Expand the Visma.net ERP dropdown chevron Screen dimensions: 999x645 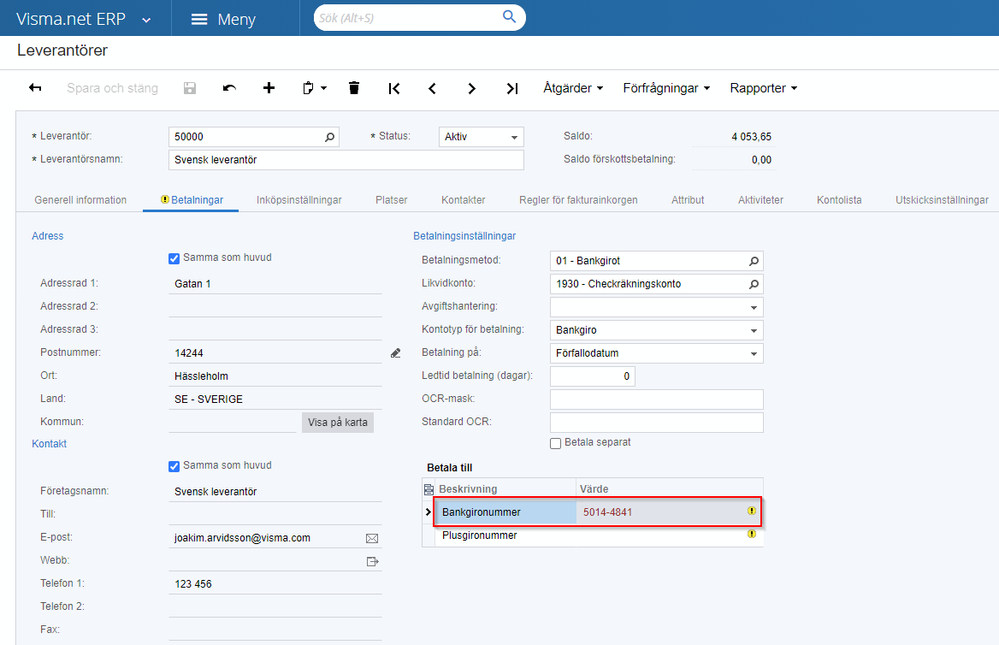pos(147,20)
